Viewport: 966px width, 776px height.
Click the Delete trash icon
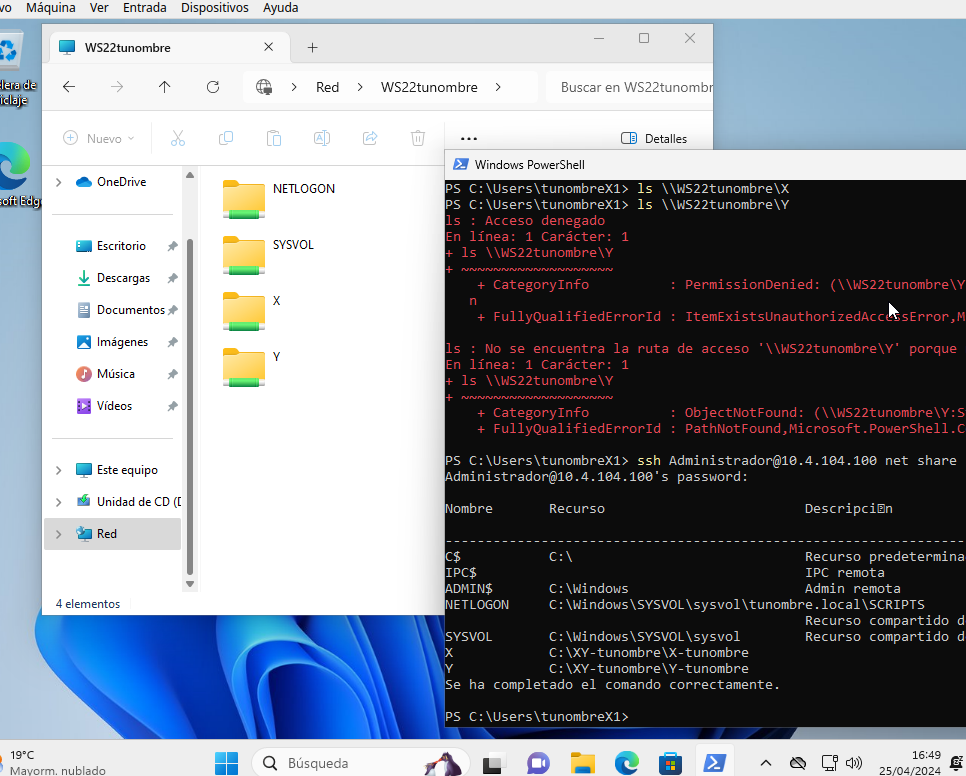(x=418, y=139)
